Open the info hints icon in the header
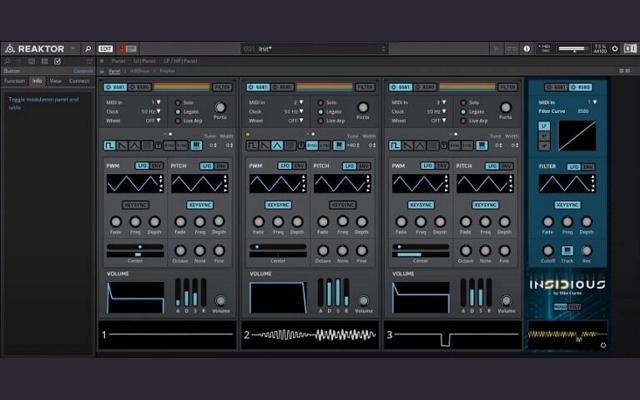This screenshot has height=400, width=640. [527, 49]
